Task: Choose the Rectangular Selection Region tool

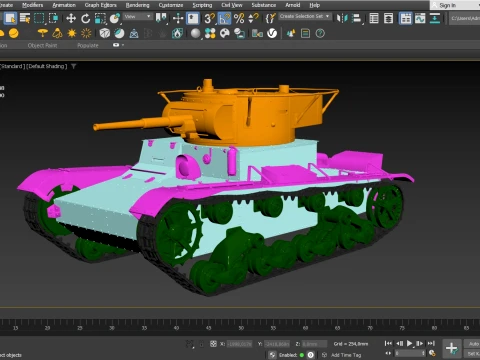Action: pos(39,18)
